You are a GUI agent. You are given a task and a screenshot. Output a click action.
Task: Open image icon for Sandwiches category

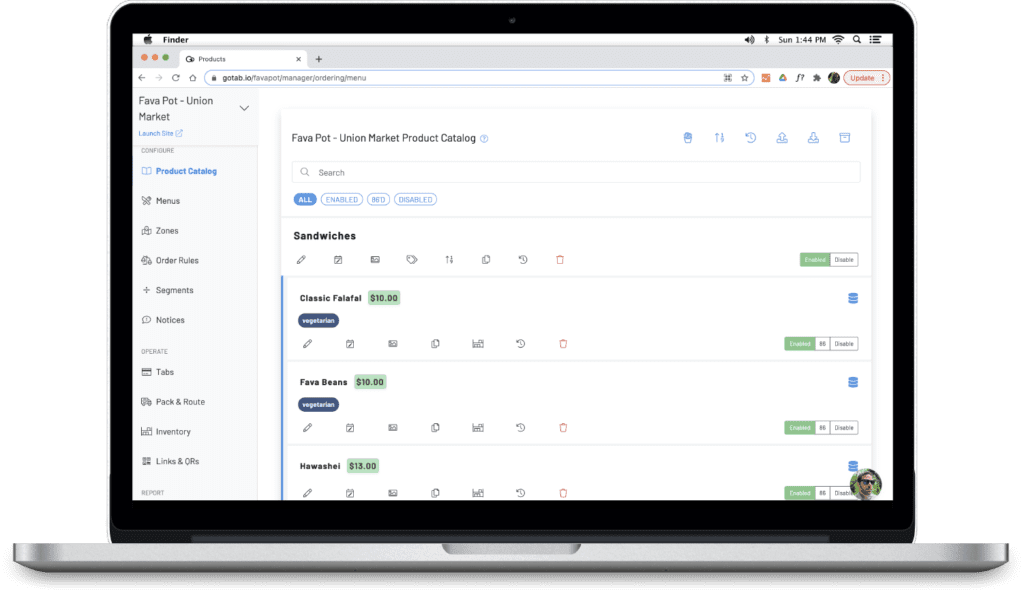coord(375,260)
